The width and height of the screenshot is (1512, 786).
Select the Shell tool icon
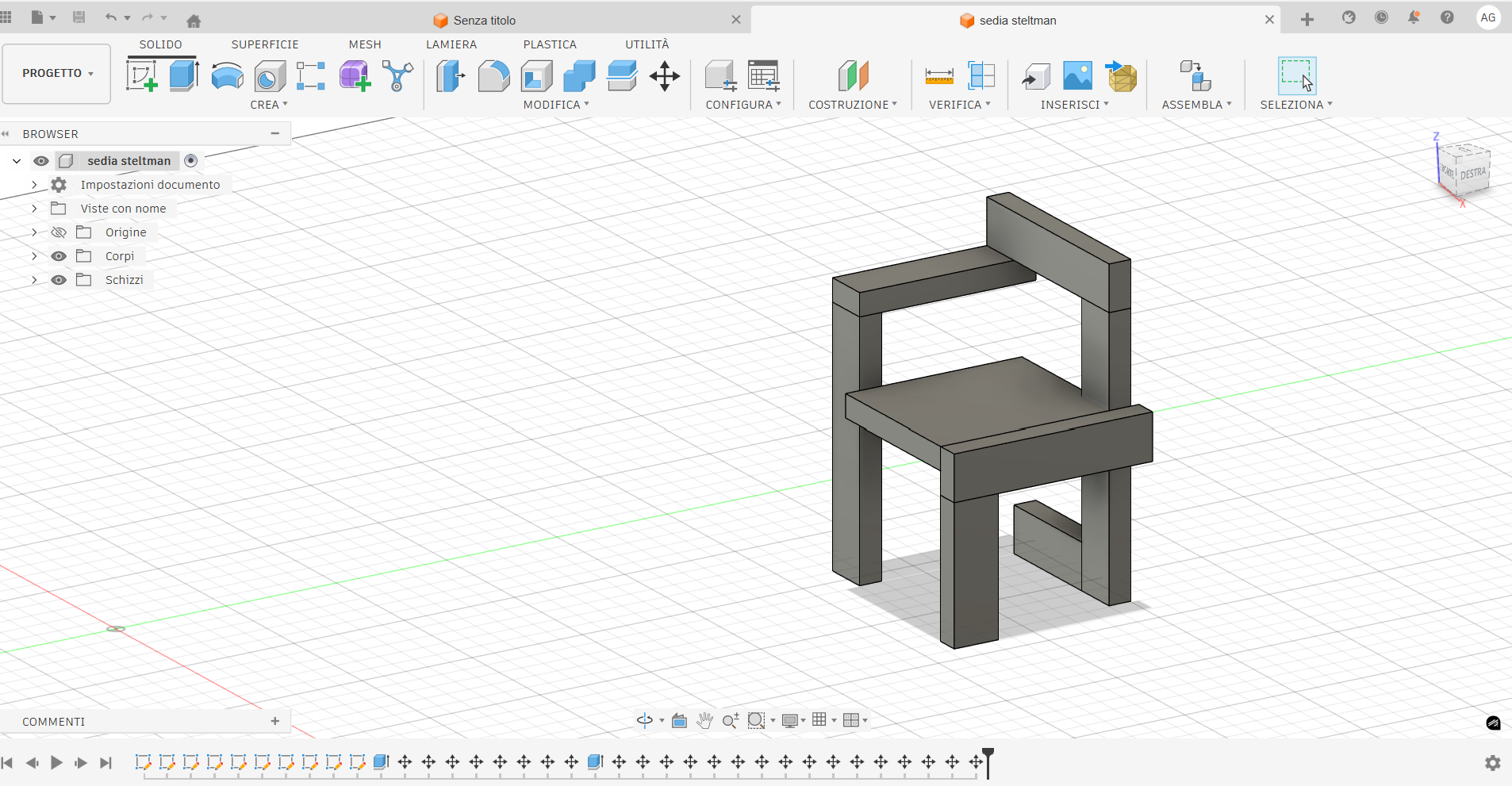point(536,76)
